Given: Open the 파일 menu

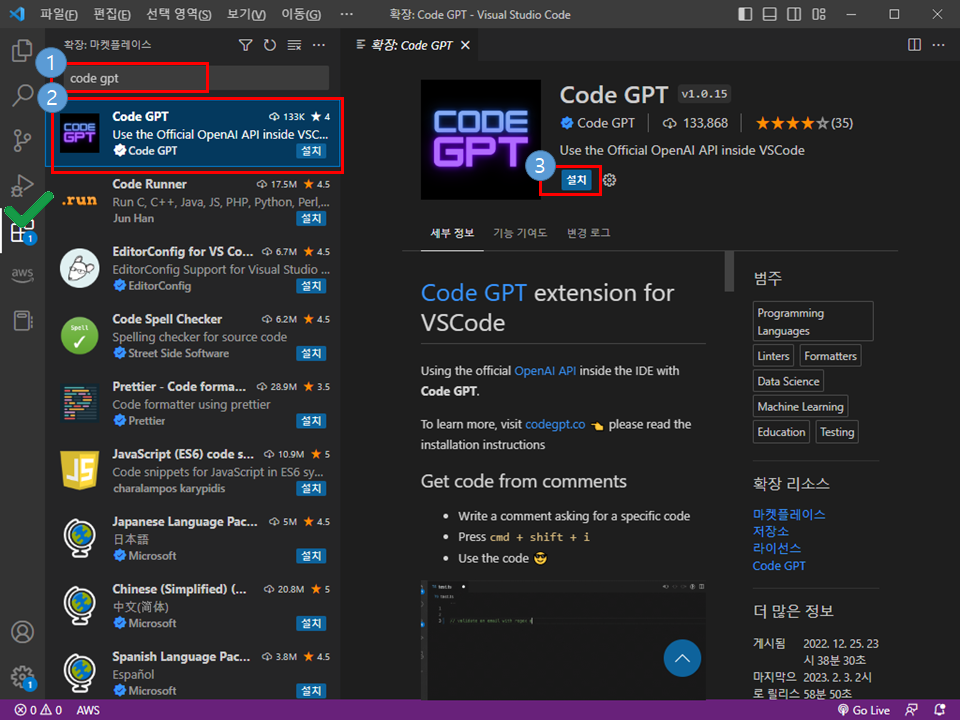Looking at the screenshot, I should [x=59, y=14].
